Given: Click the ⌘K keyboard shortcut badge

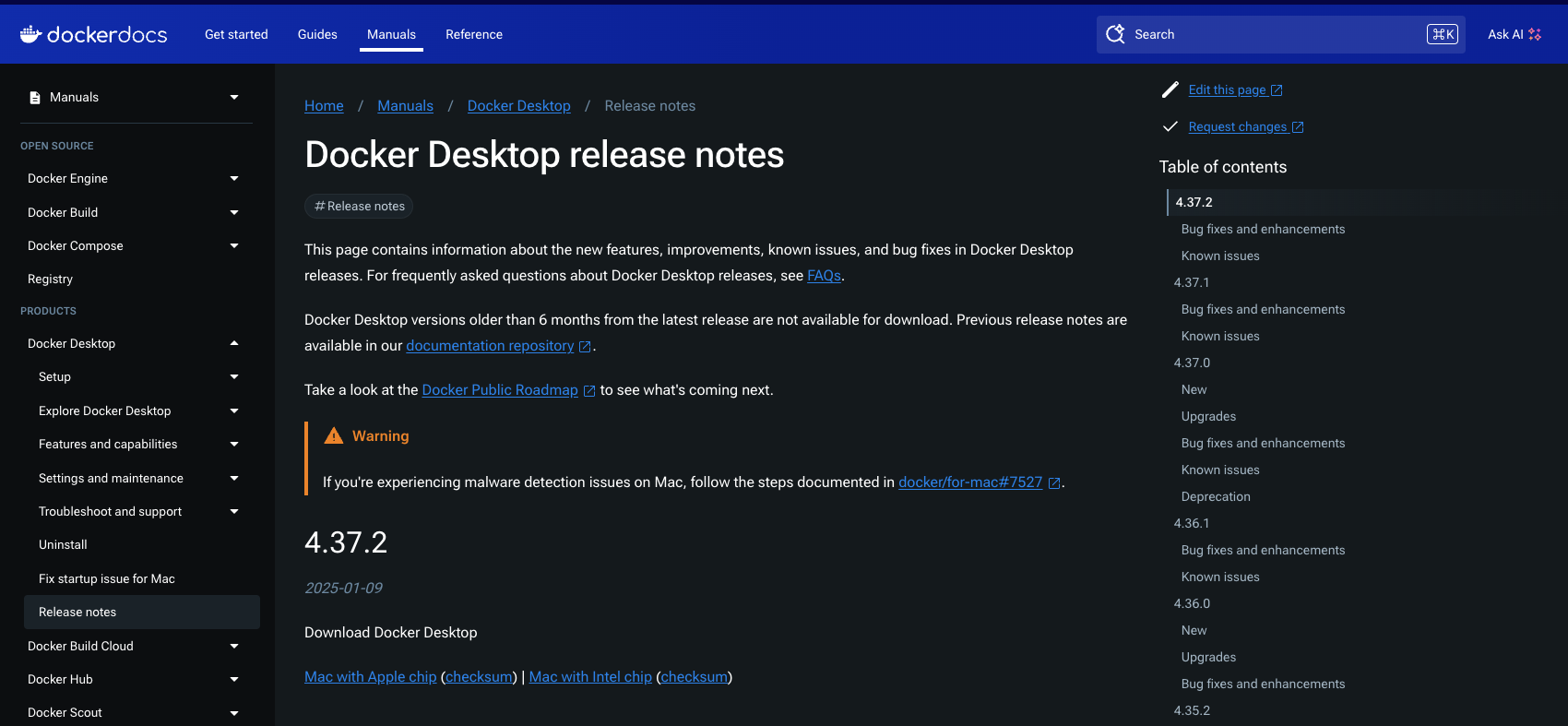Looking at the screenshot, I should (1443, 34).
